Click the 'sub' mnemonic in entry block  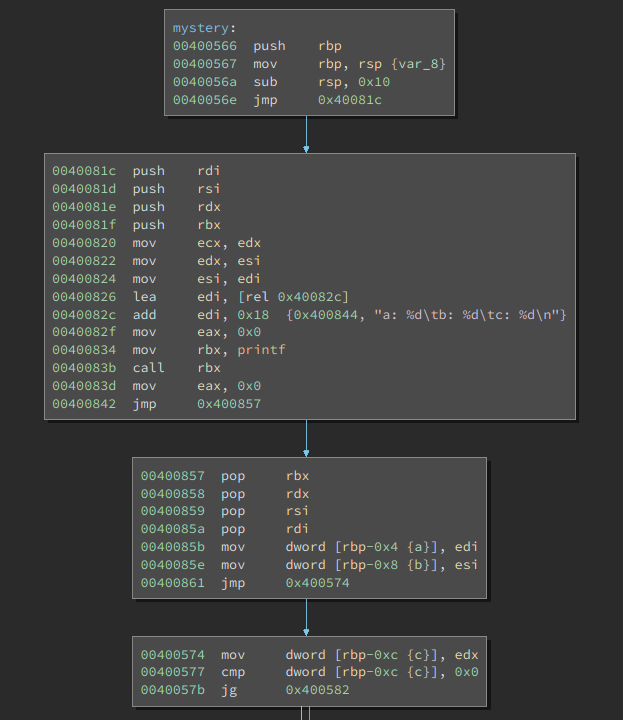coord(265,82)
